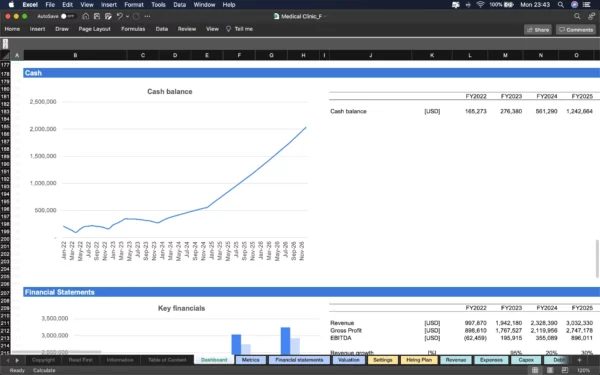Open Siri from the menu bar
Viewport: 600px width, 375px height.
click(574, 5)
